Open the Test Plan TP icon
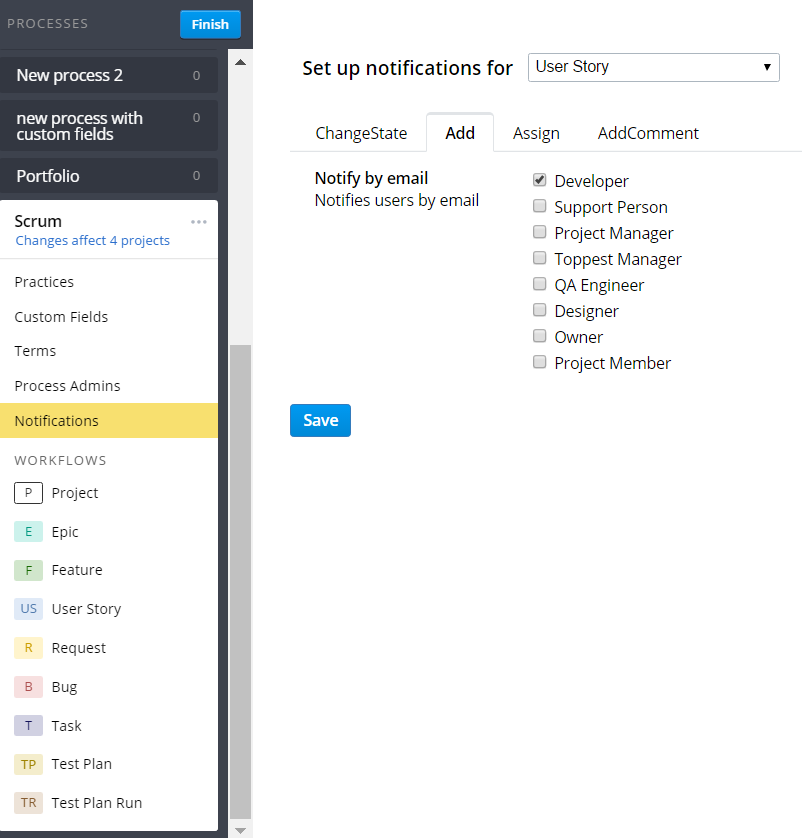The image size is (802, 838). point(28,764)
